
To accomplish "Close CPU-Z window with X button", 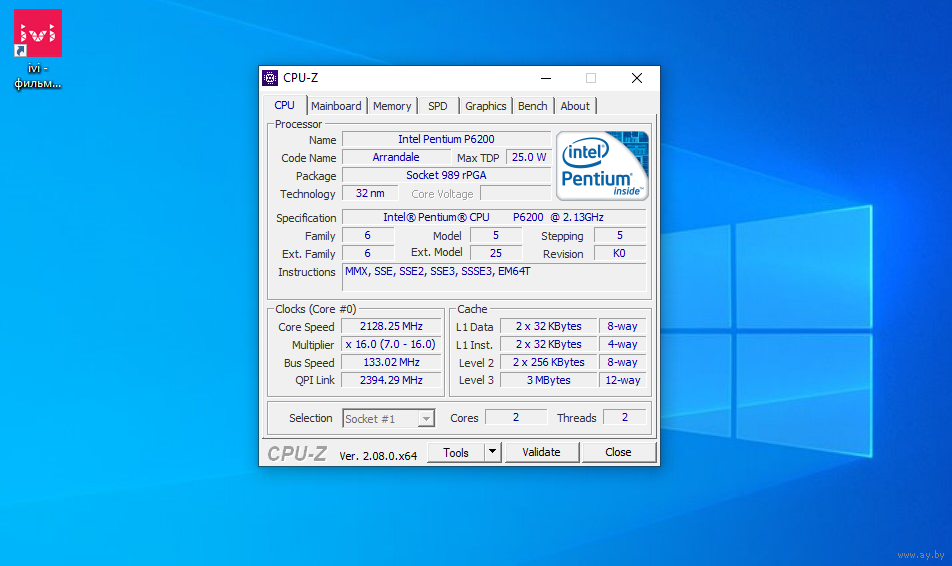I will point(637,78).
